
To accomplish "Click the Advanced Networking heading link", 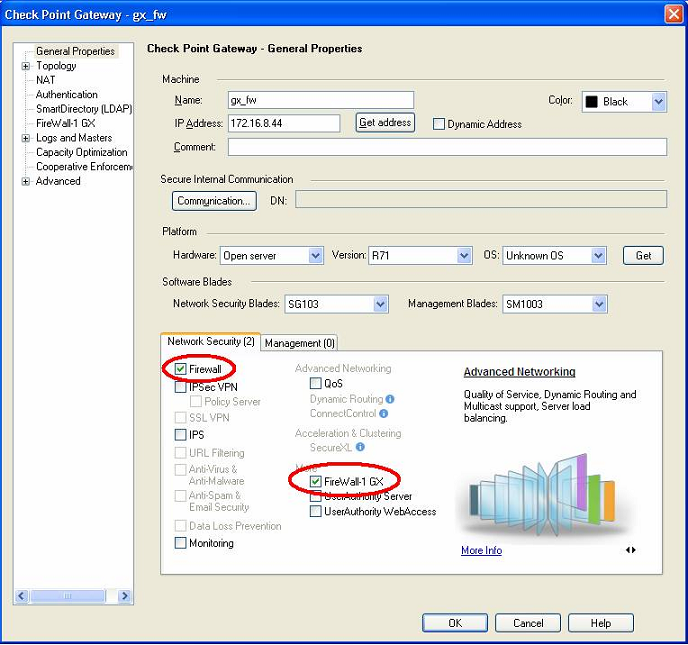I will point(520,372).
